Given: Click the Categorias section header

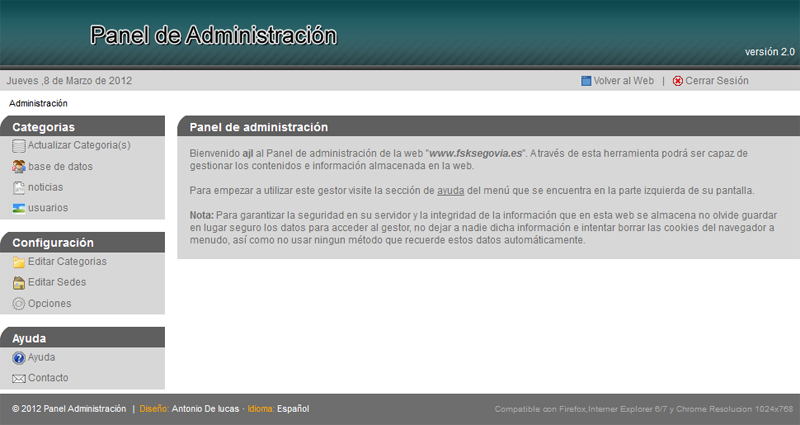Looking at the screenshot, I should coord(43,127).
